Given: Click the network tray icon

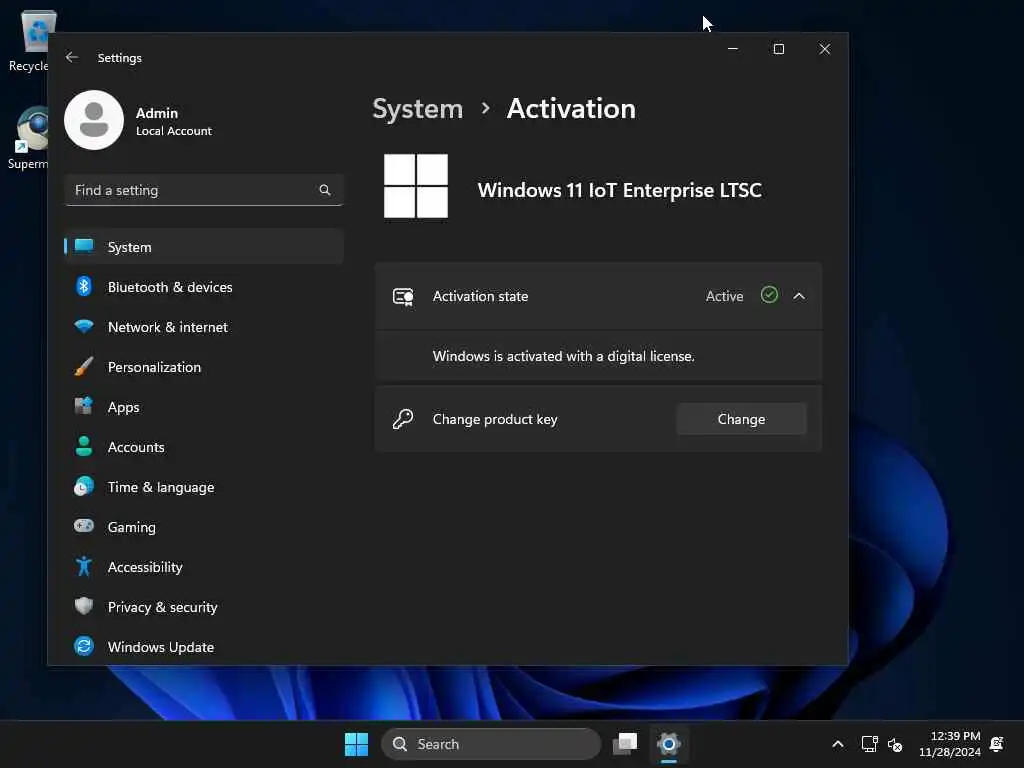Looking at the screenshot, I should pos(869,744).
